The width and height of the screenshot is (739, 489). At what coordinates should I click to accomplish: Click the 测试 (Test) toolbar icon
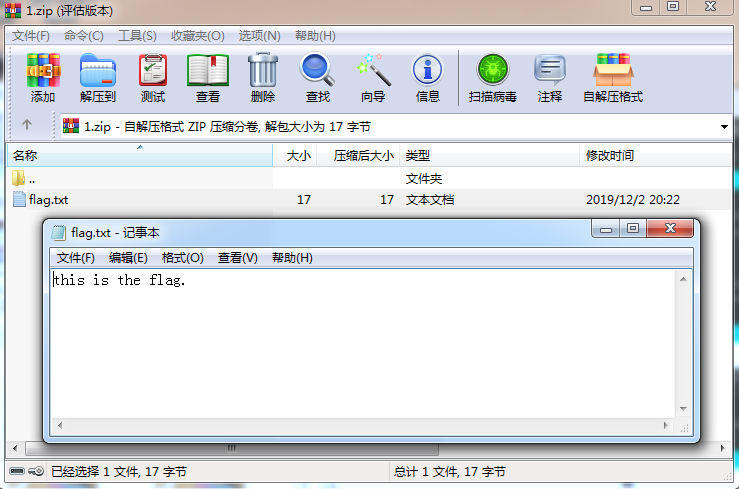coord(153,70)
